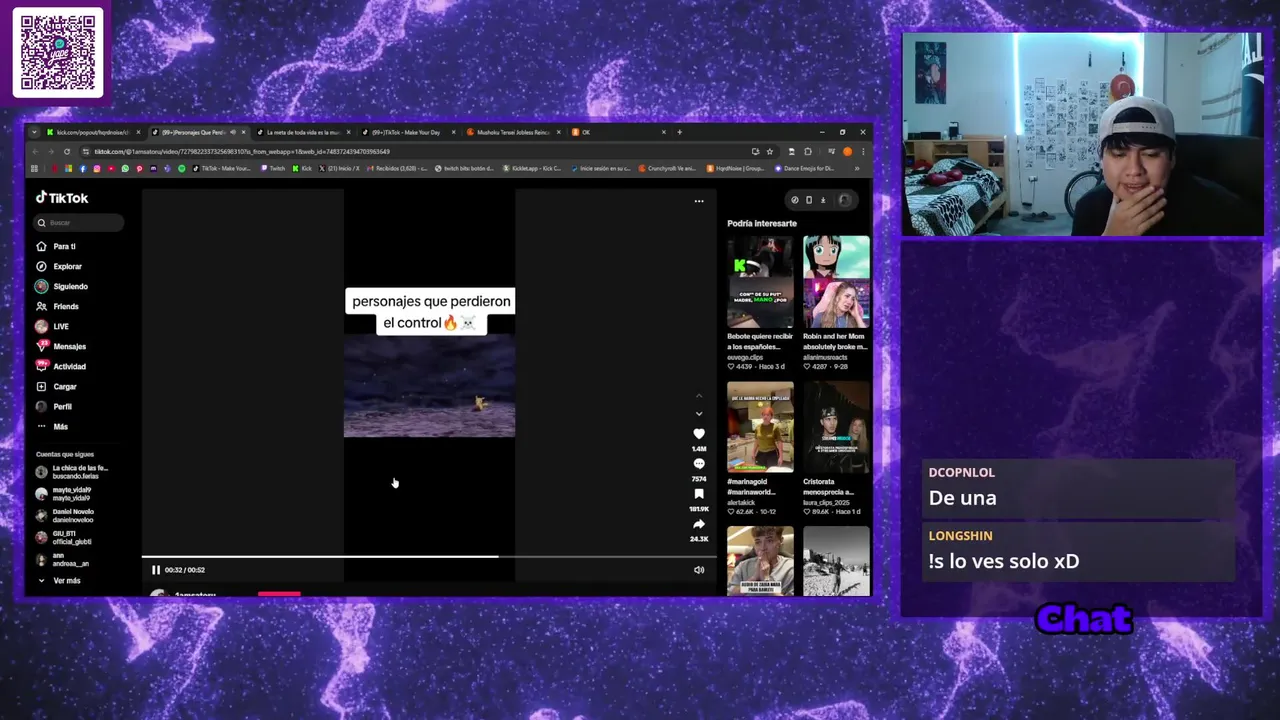Screen dimensions: 1280x720
Task: Go to the Para ti feed
Action: [x=56, y=246]
